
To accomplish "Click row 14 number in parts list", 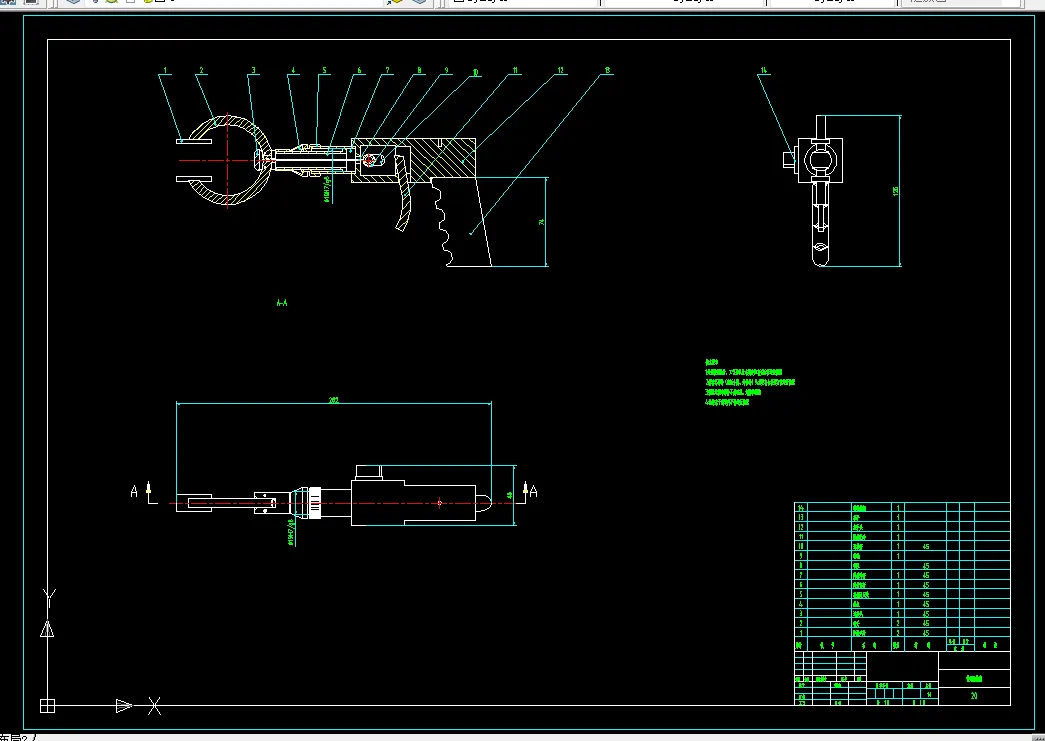I will (800, 508).
